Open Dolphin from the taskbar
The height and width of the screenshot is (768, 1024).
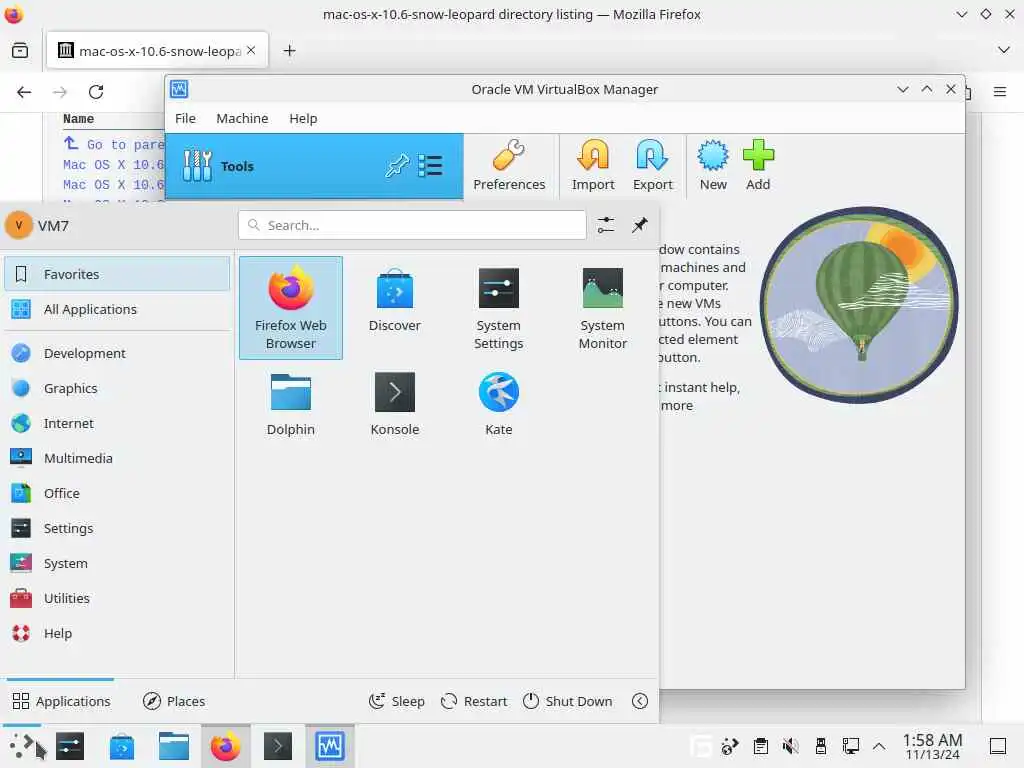(174, 746)
